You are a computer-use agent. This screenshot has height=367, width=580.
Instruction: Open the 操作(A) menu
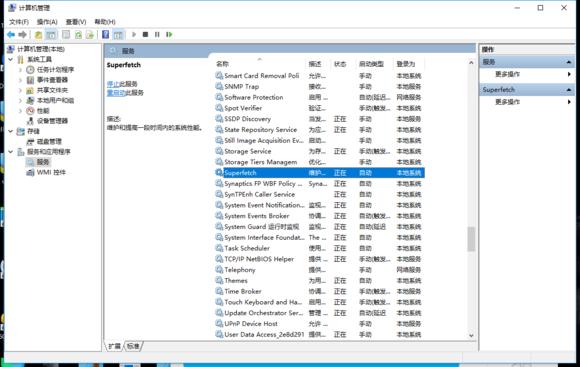[47, 22]
